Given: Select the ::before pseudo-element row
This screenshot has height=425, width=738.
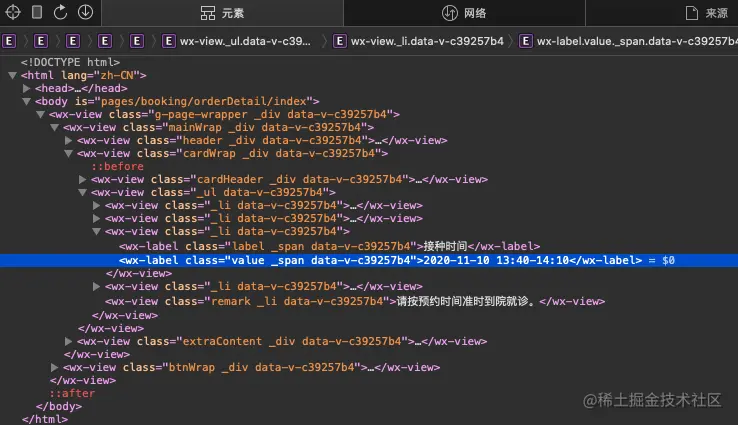Looking at the screenshot, I should (117, 166).
